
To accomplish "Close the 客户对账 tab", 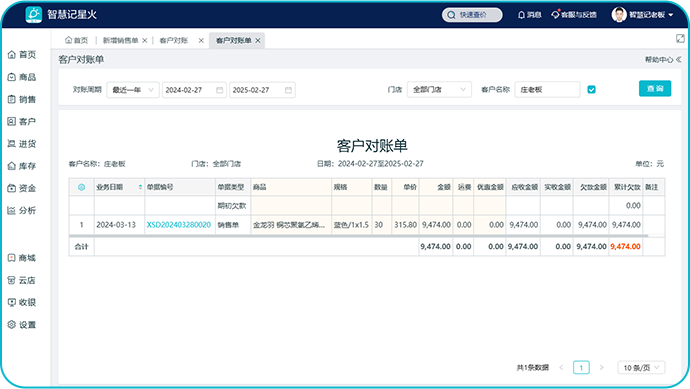I will coord(201,40).
